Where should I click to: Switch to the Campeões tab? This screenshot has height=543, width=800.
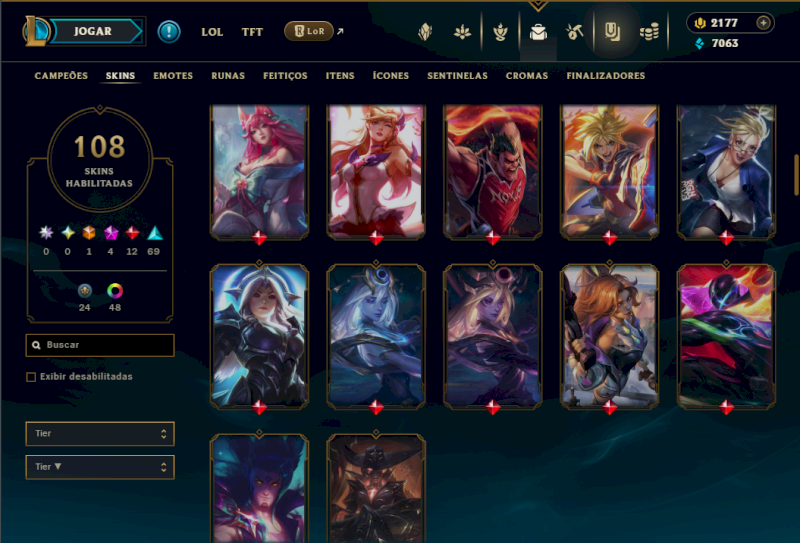point(61,76)
